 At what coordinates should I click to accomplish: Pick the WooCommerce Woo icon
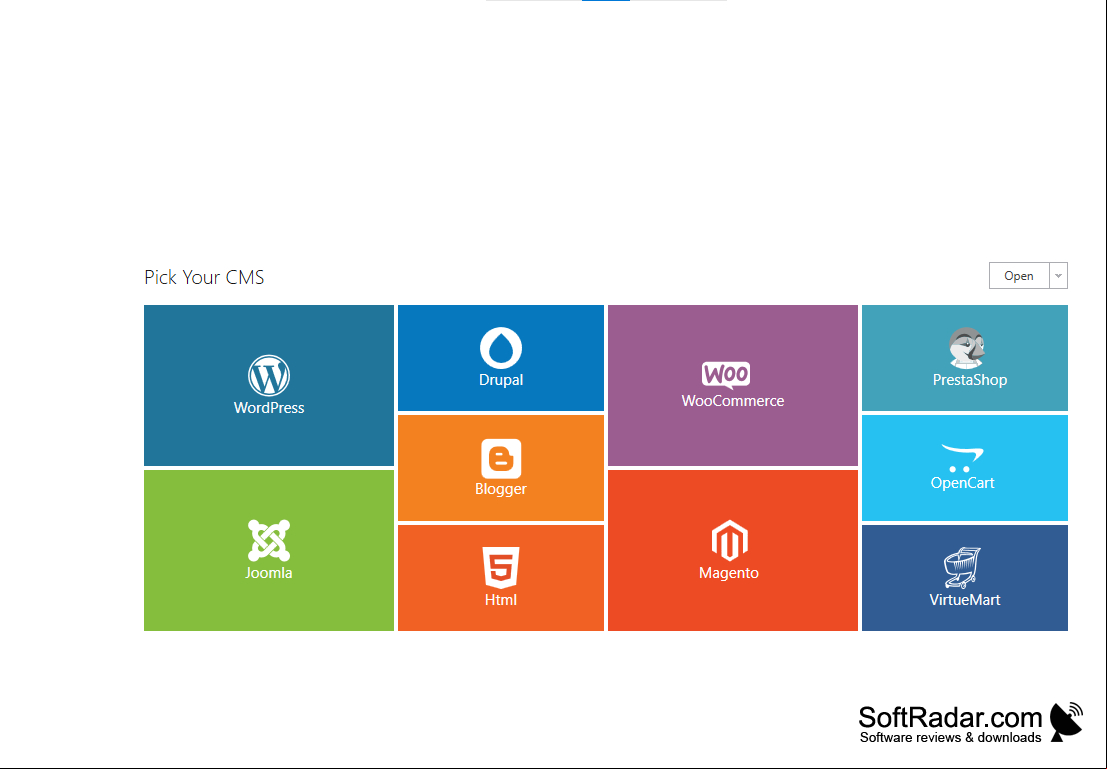726,375
